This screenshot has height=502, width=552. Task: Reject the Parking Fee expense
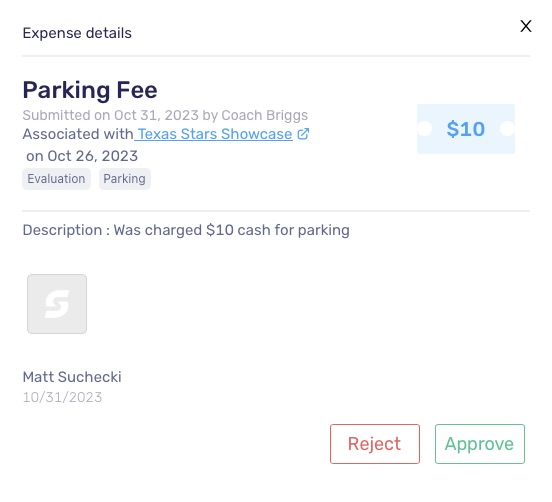coord(375,444)
